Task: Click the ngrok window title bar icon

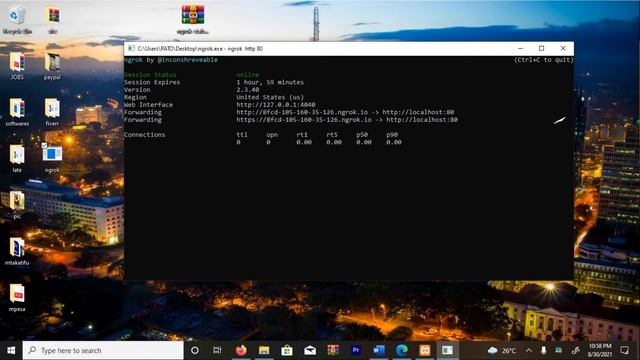Action: pyautogui.click(x=131, y=48)
